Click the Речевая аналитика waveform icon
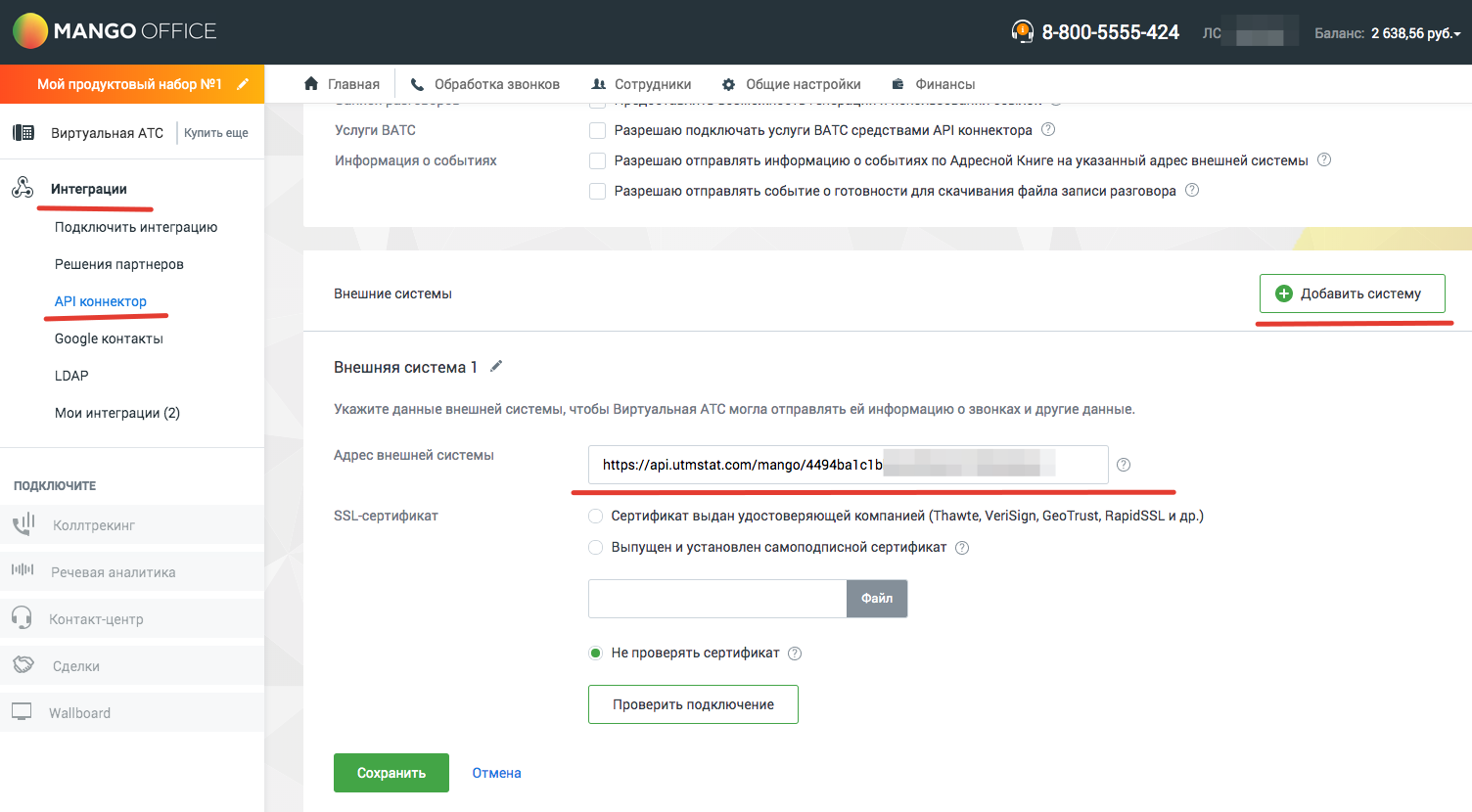The height and width of the screenshot is (812, 1472). tap(23, 569)
